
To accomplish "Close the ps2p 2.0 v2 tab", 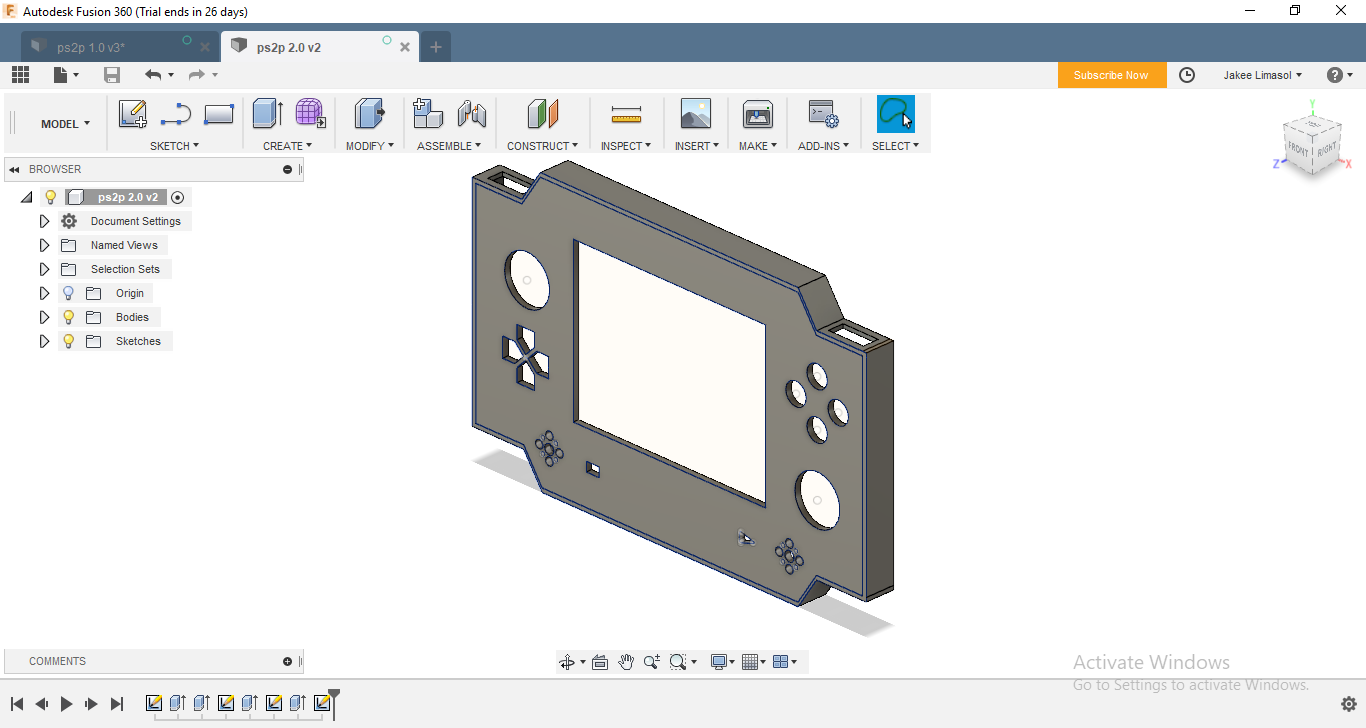I will click(405, 47).
